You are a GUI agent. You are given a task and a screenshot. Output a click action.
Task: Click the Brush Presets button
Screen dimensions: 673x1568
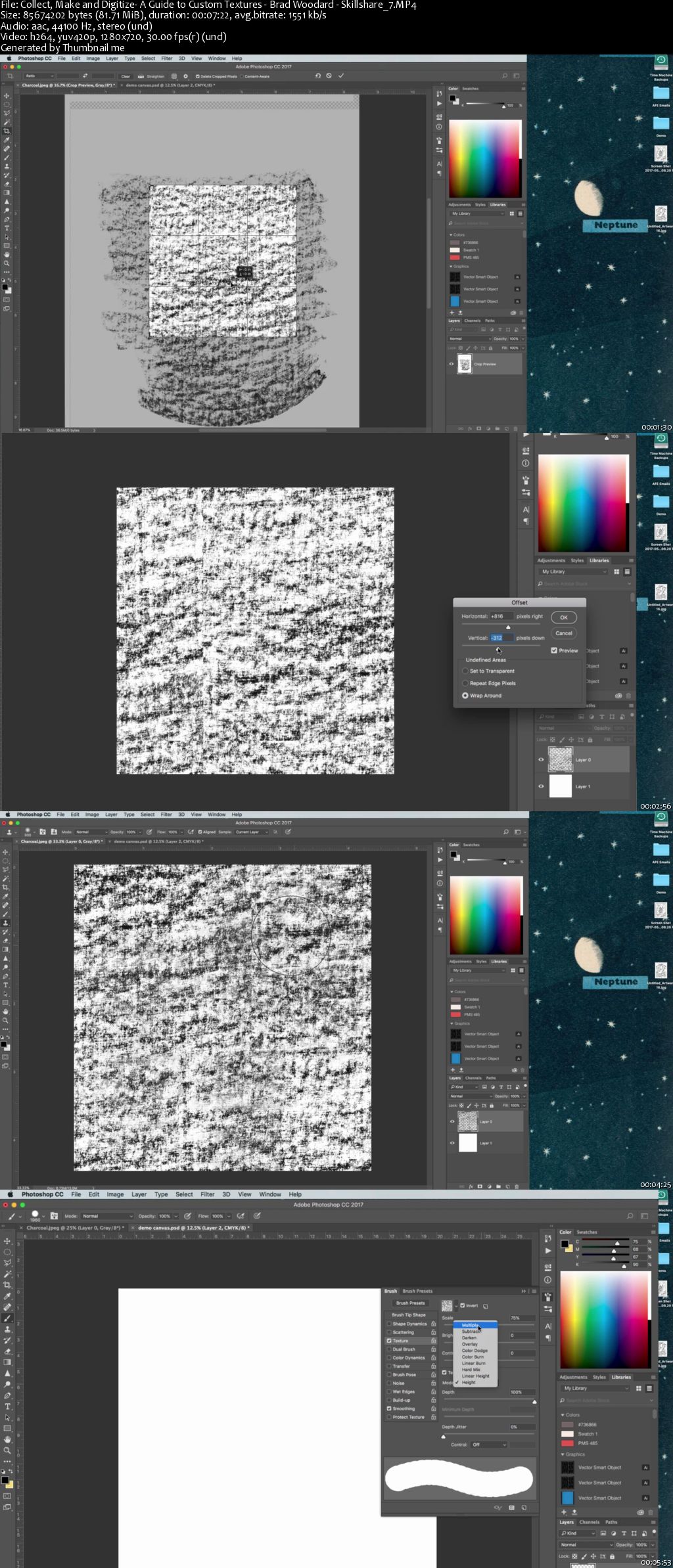[411, 1303]
